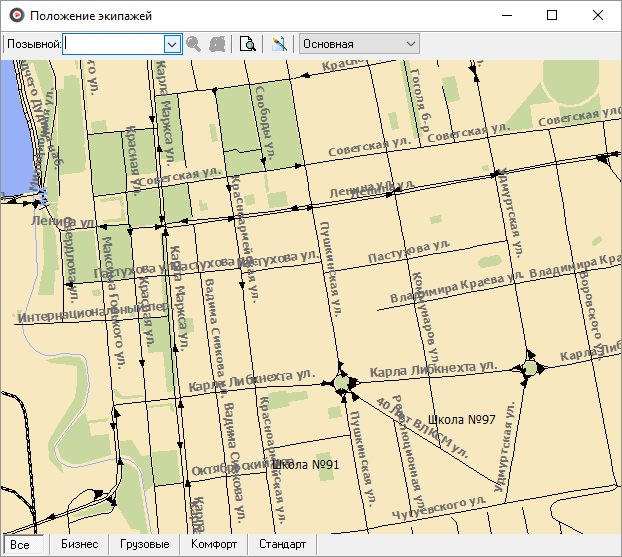
Task: Click the Школа №97 map label
Action: pos(461,418)
